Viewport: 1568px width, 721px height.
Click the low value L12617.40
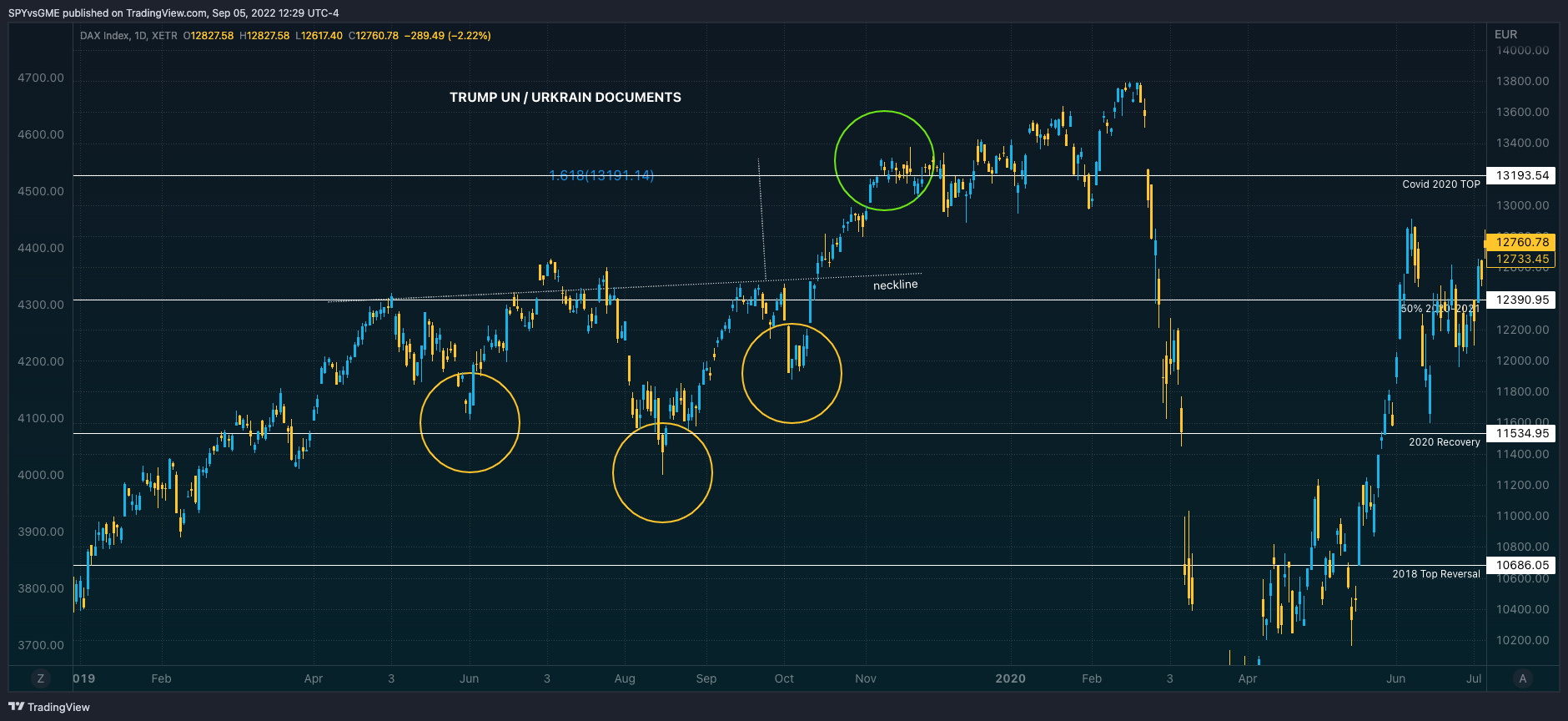pyautogui.click(x=319, y=36)
